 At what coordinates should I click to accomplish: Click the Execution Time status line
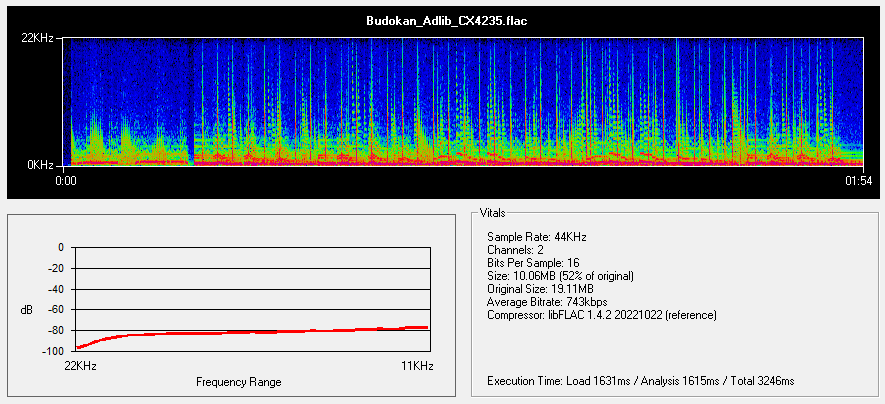point(640,381)
